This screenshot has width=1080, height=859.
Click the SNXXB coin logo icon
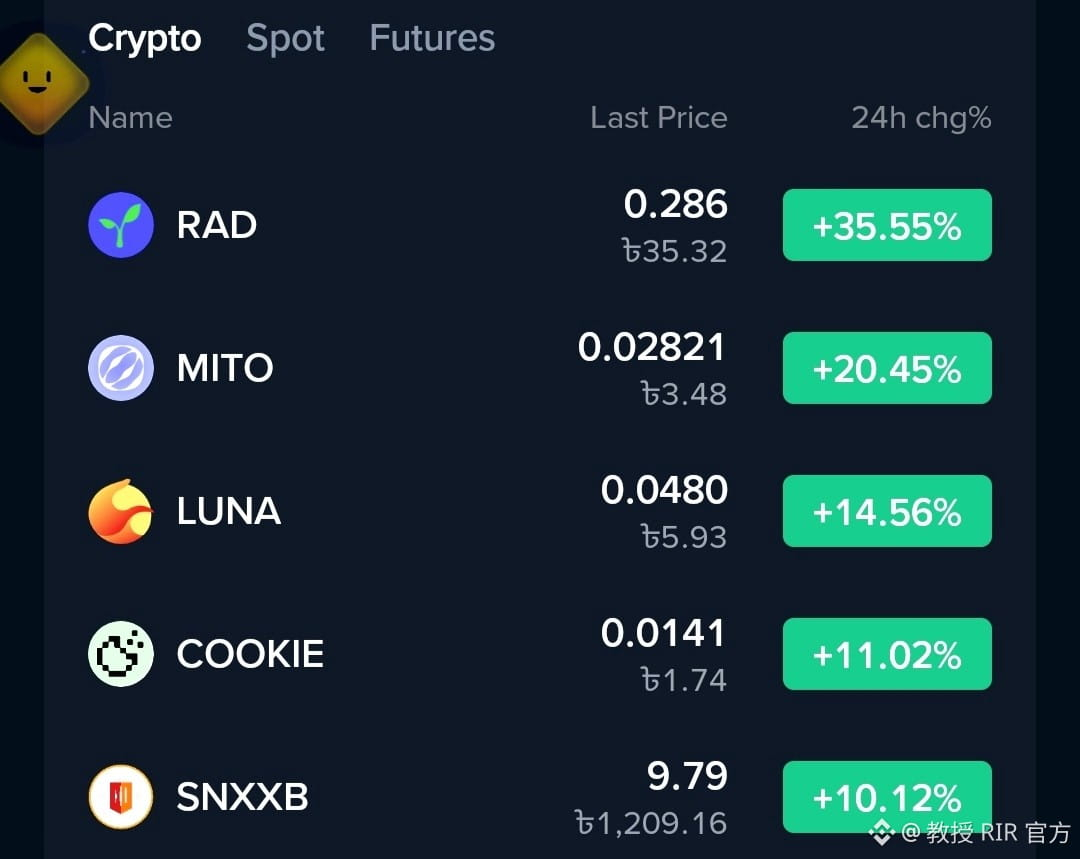[121, 797]
